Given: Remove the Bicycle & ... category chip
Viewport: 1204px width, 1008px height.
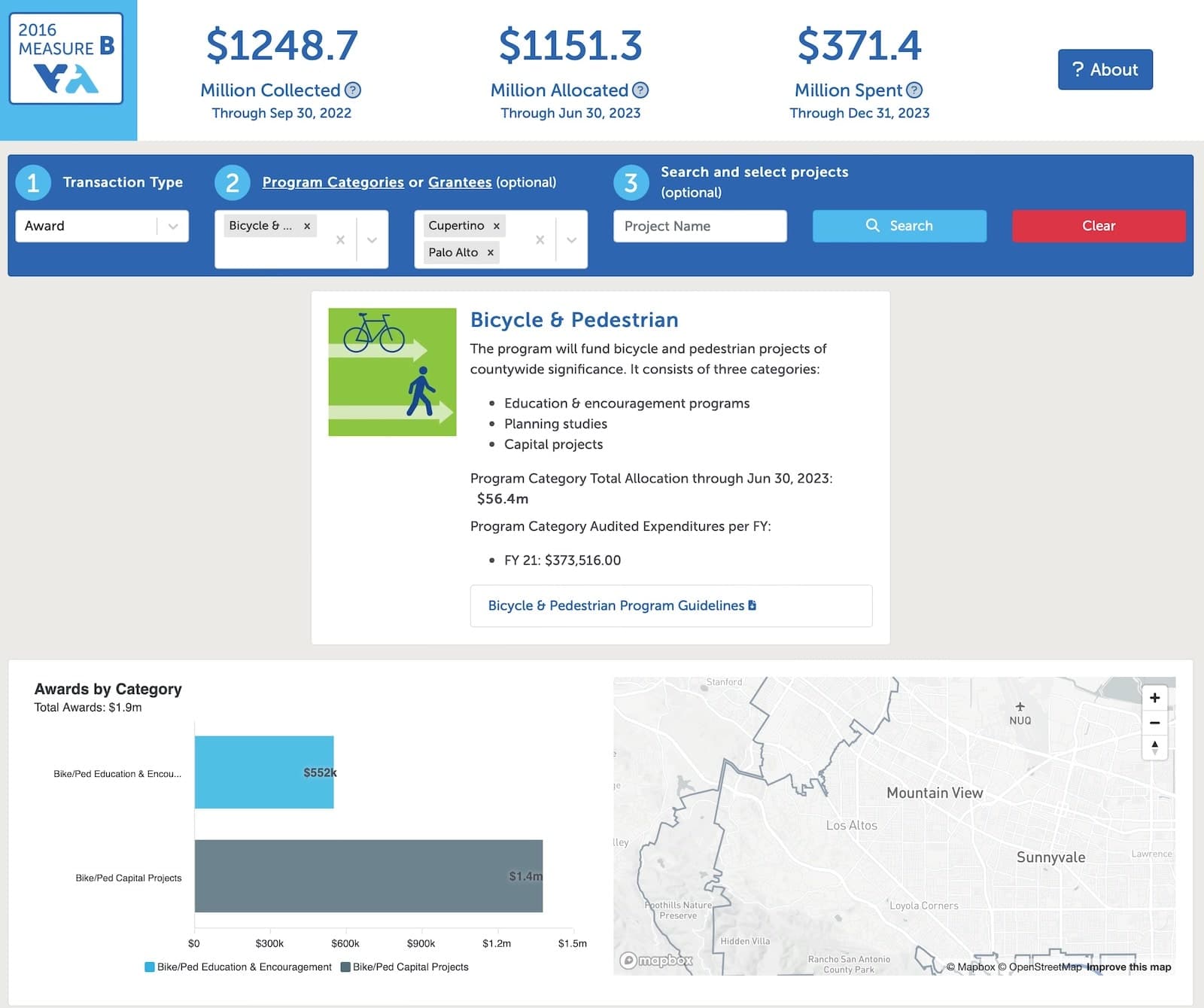Looking at the screenshot, I should tap(307, 226).
